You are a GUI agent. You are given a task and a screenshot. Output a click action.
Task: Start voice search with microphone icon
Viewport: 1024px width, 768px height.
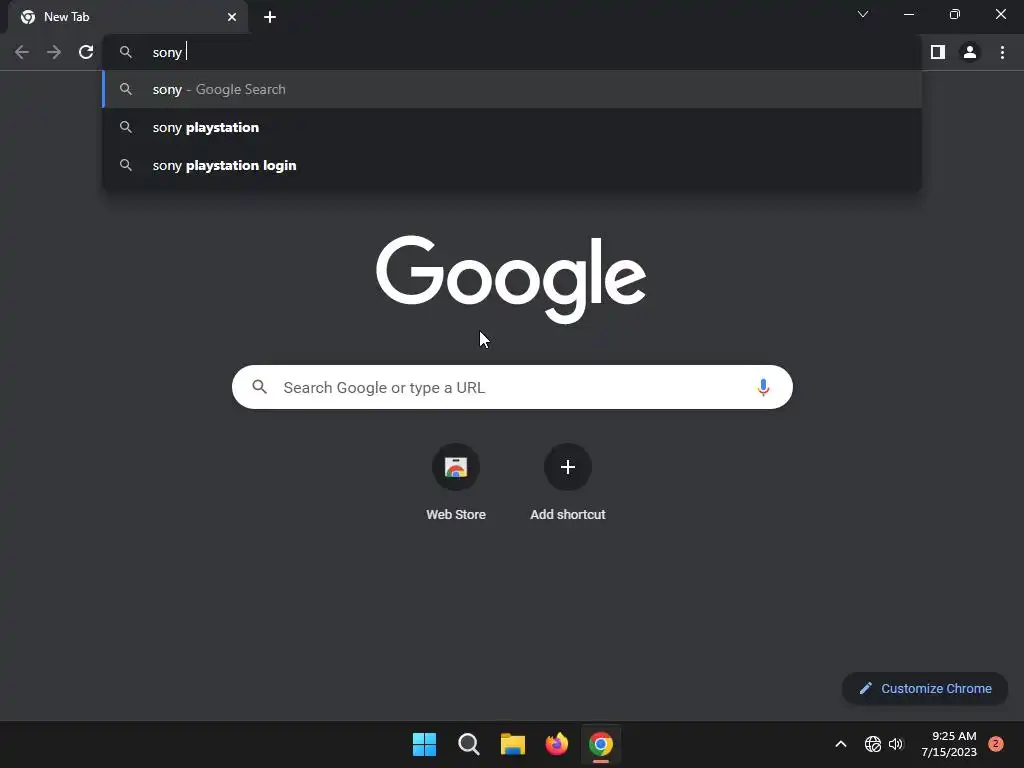(x=763, y=387)
